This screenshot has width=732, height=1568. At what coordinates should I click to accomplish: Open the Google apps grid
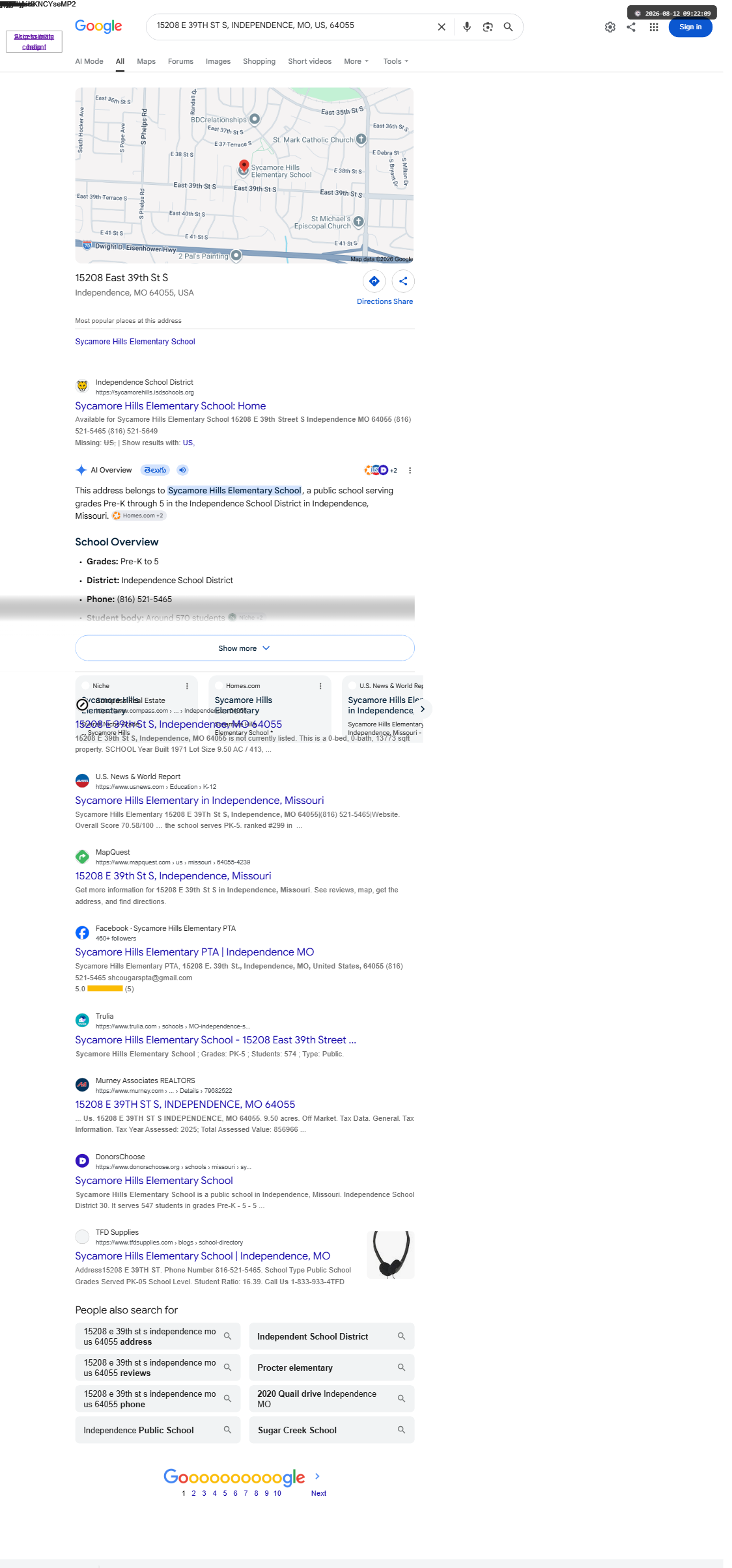click(x=654, y=27)
